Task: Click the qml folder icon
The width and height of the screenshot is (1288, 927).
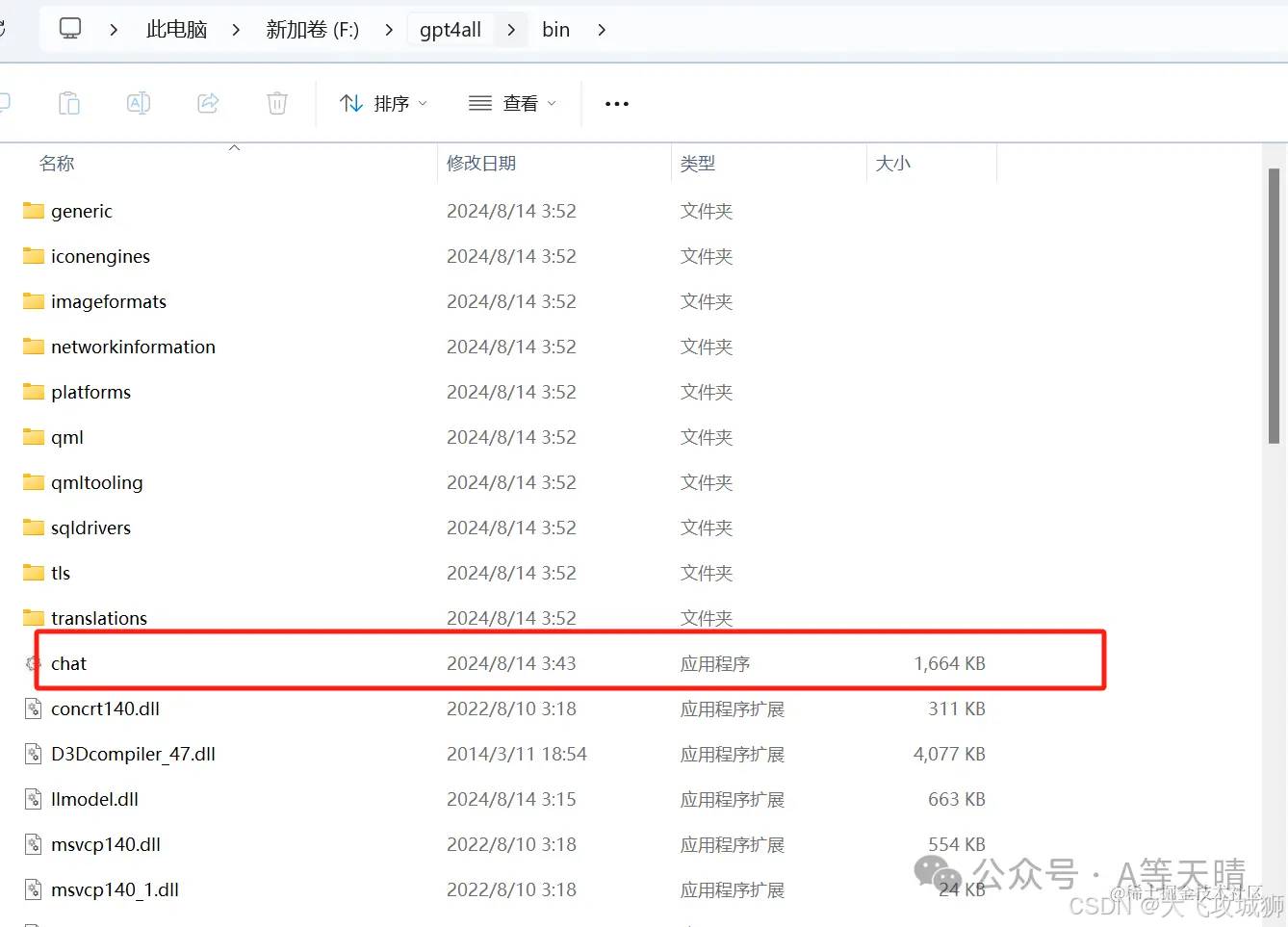Action: click(34, 437)
